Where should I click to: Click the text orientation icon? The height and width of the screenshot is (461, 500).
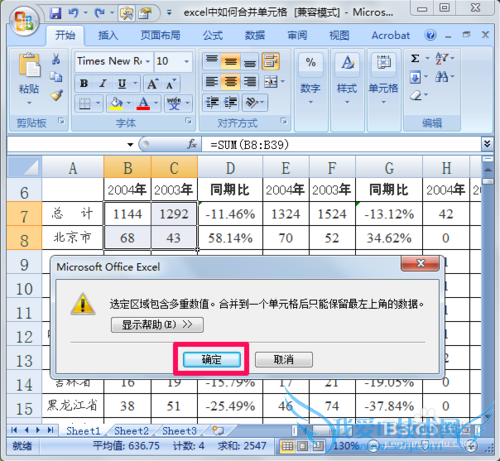[x=252, y=102]
